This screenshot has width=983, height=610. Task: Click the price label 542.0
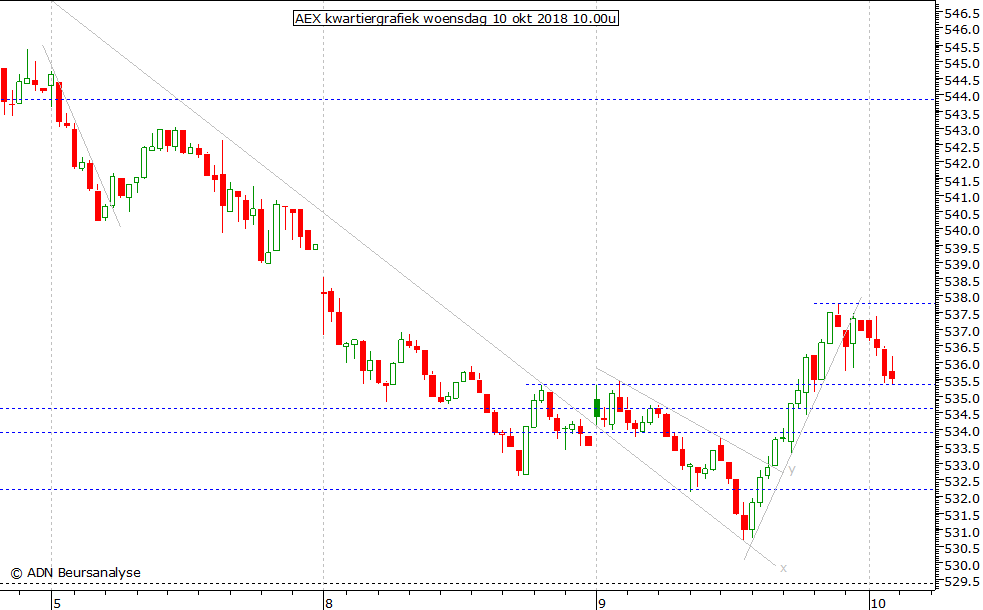(x=962, y=164)
